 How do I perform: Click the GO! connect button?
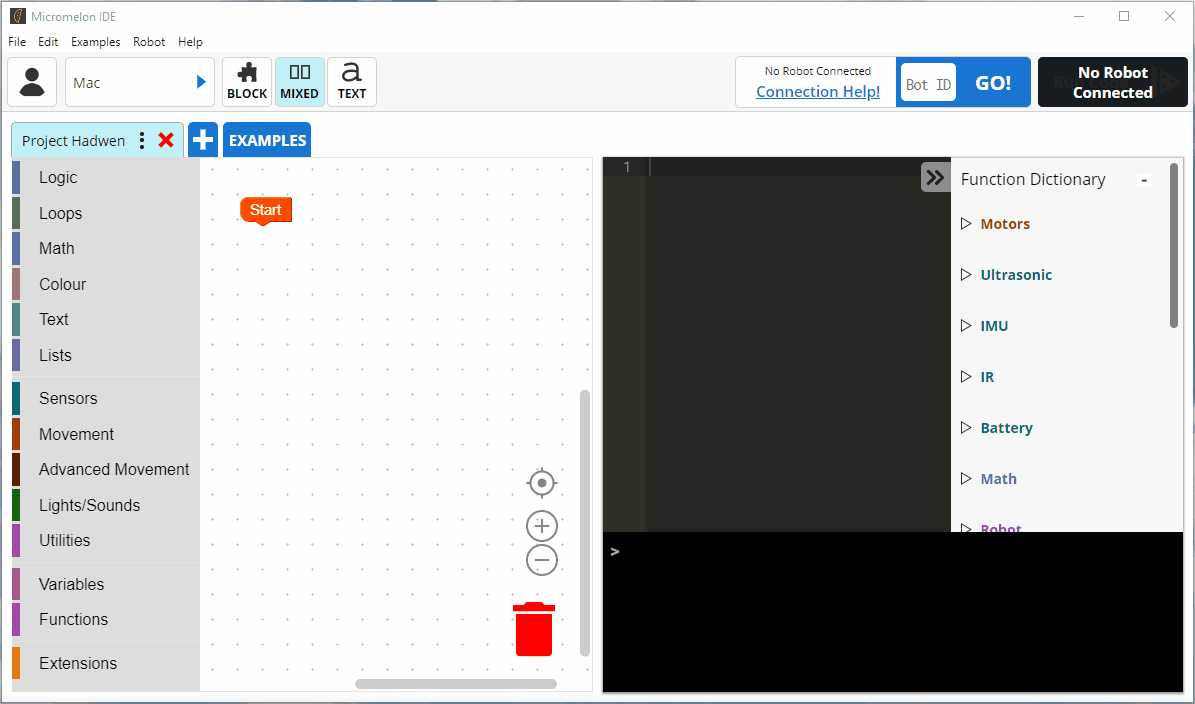tap(993, 83)
